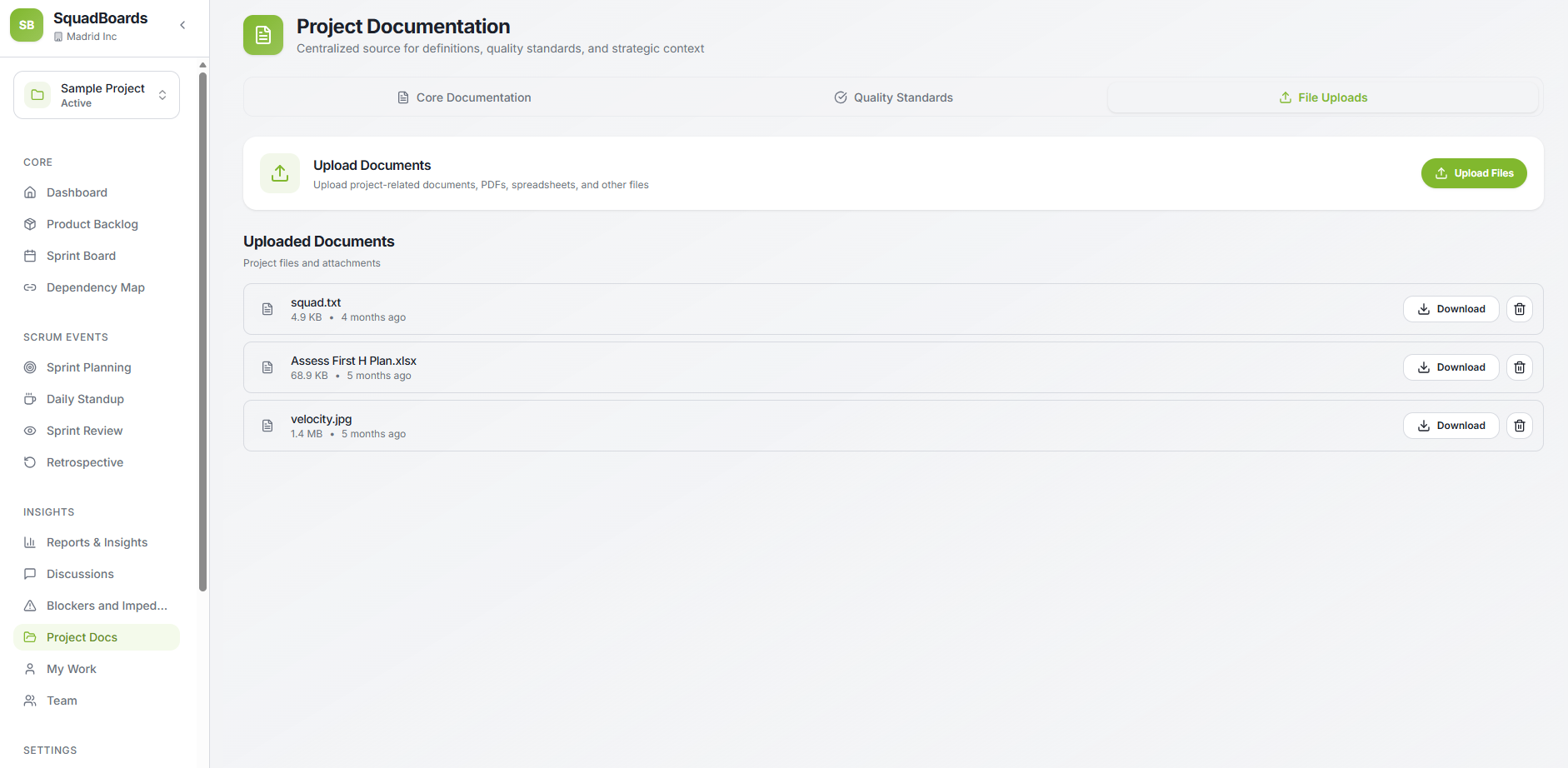Select the File Uploads tab

click(1323, 97)
